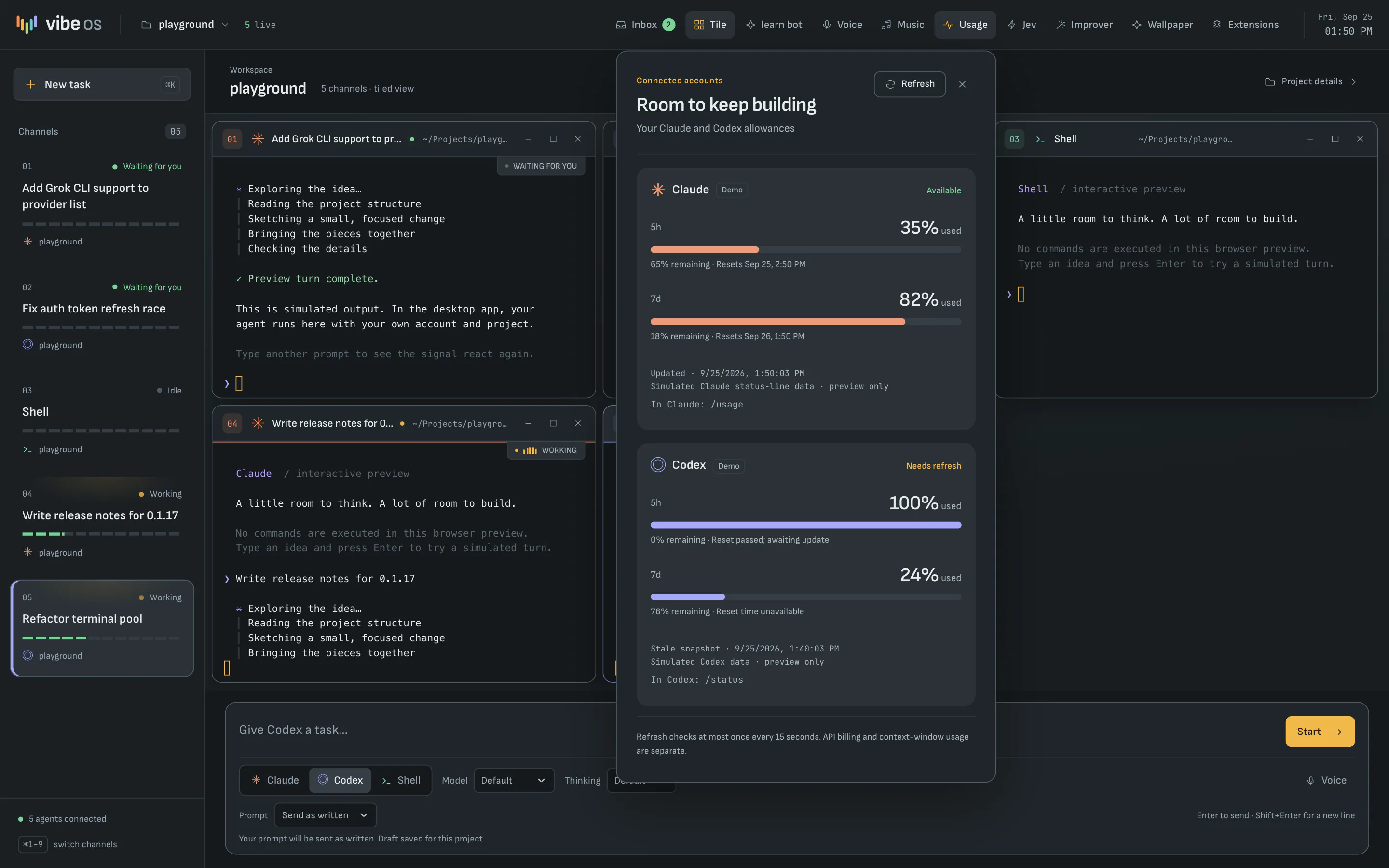Open the Prompt Send as written dropdown
The width and height of the screenshot is (1389, 868).
326,815
